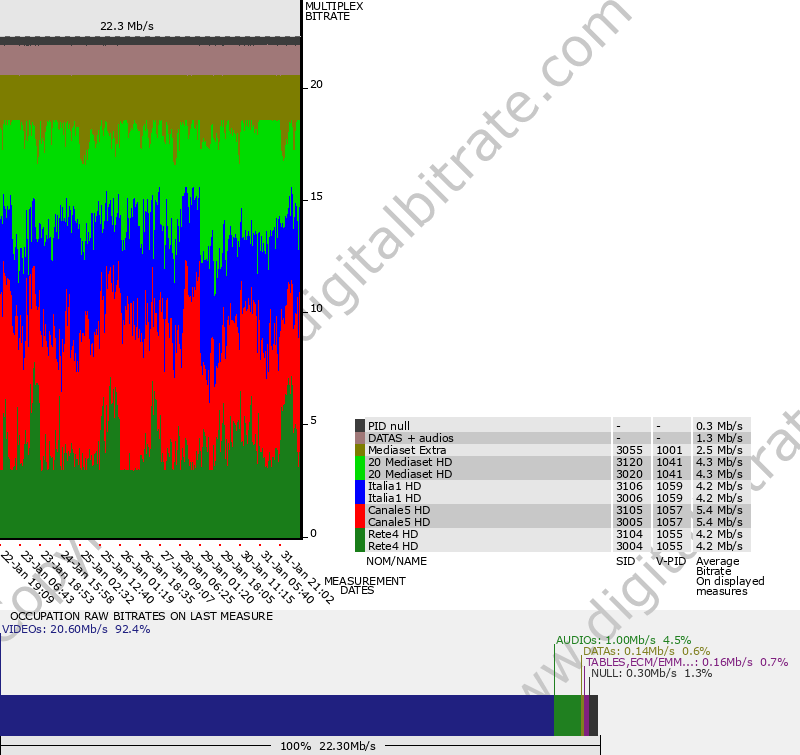Click SID value 3055 in the table

click(629, 450)
